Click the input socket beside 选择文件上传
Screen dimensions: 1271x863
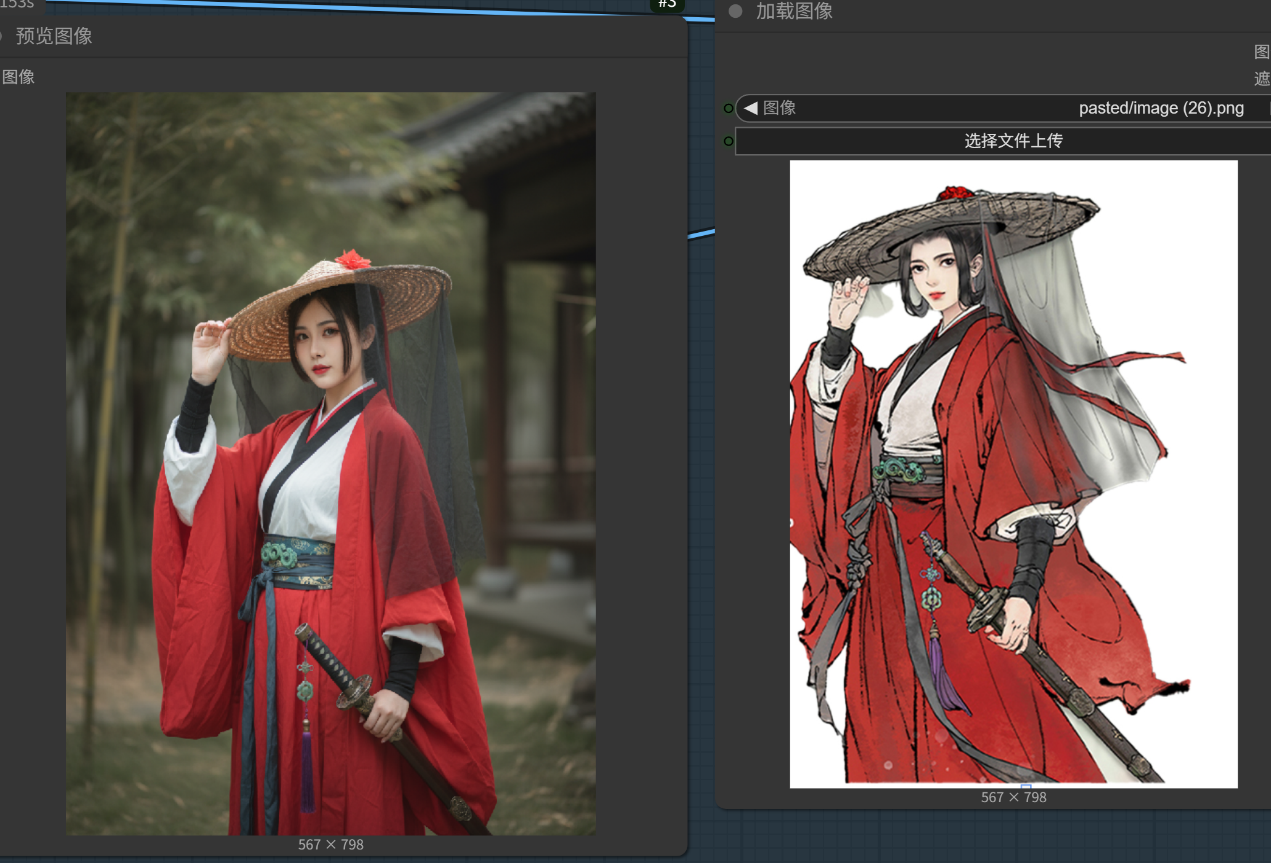(x=729, y=141)
